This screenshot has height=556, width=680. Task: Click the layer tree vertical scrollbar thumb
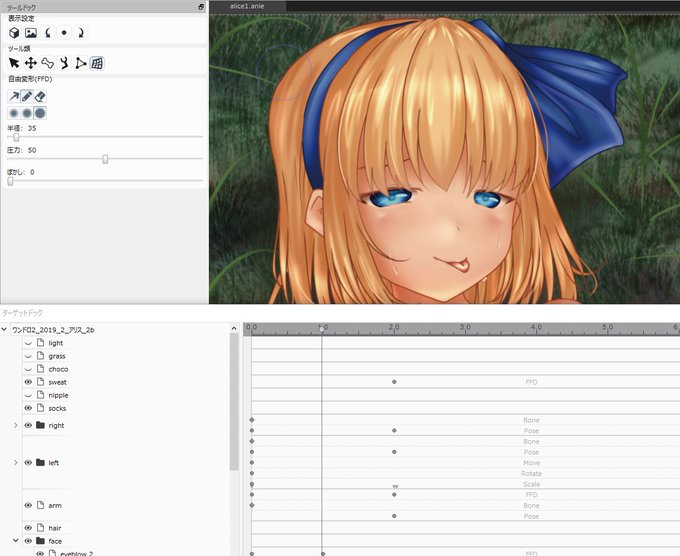click(234, 402)
